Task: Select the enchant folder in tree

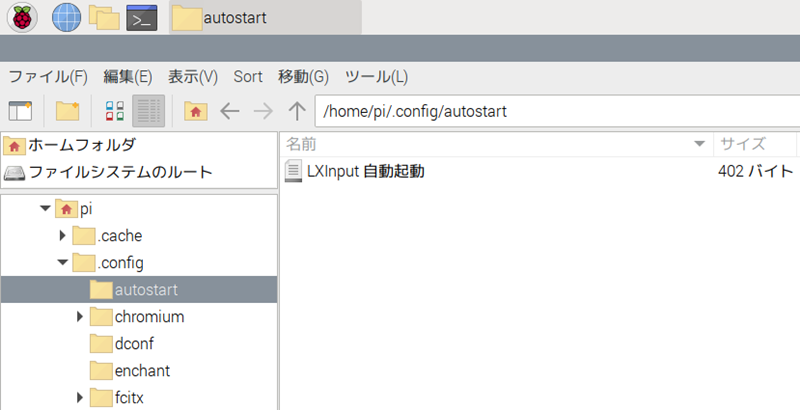Action: coord(130,371)
